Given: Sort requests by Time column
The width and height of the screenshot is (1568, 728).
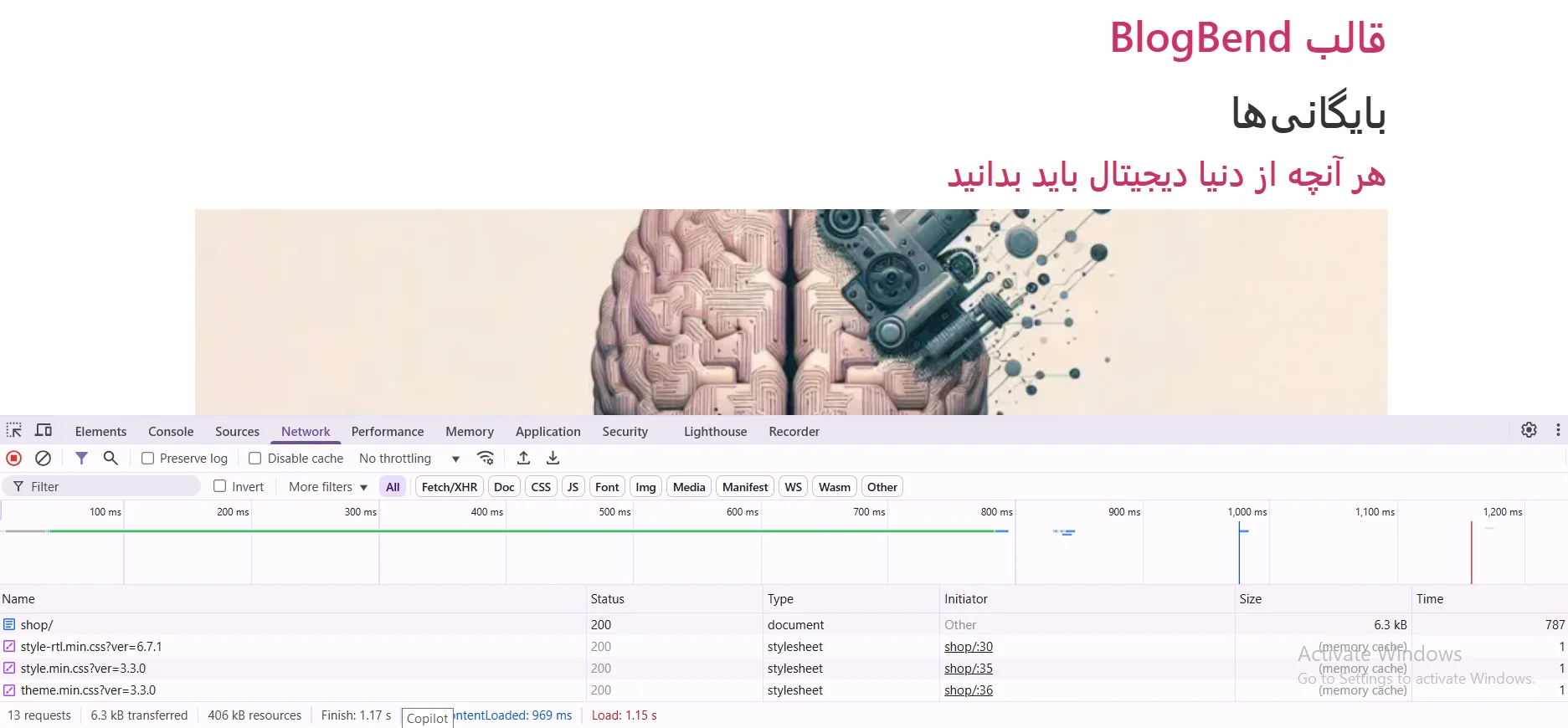Looking at the screenshot, I should [1490, 599].
